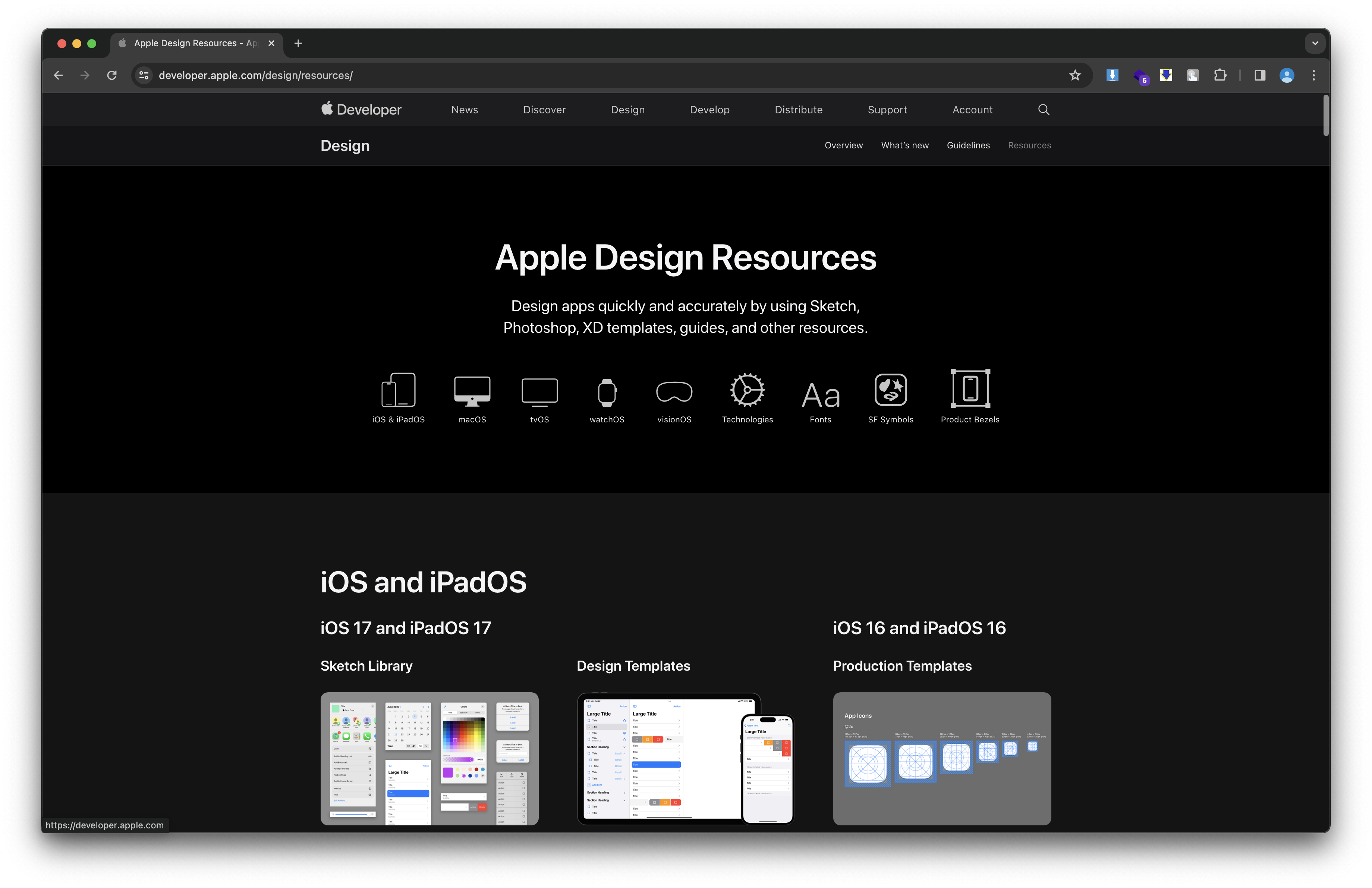Go to the Fonts Aa icon
1372x888 pixels.
pyautogui.click(x=820, y=395)
